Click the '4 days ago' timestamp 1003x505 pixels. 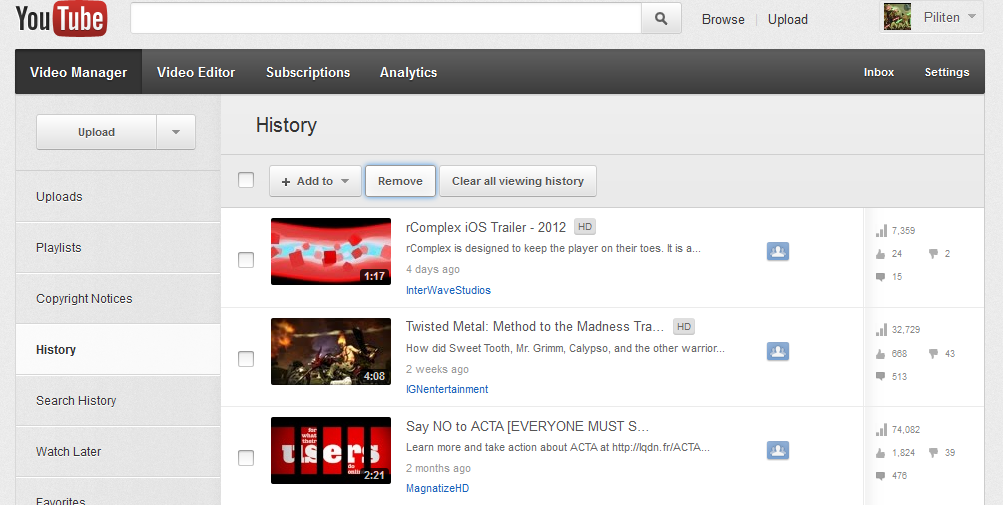tap(433, 269)
